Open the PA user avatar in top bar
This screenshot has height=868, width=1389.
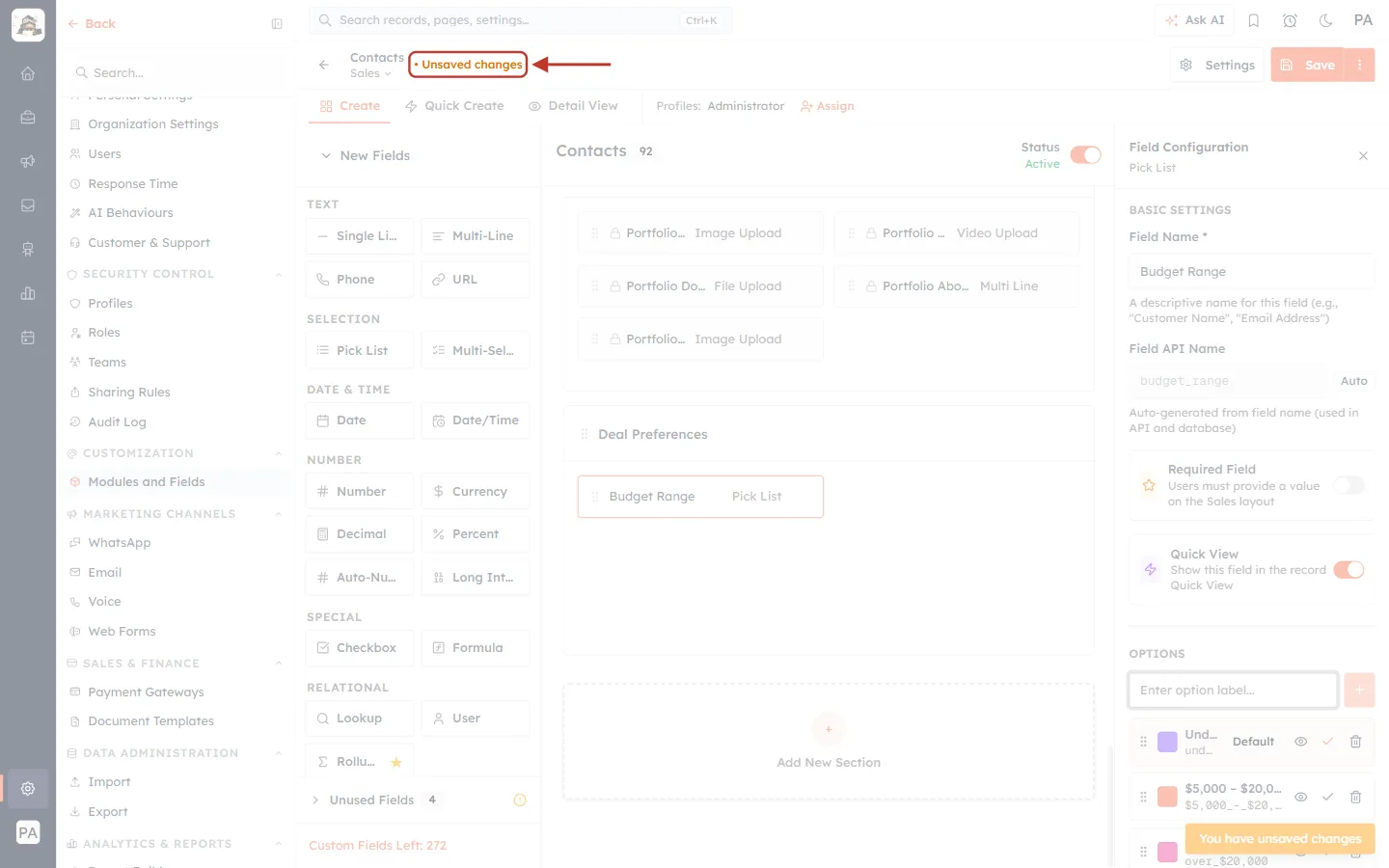click(1363, 20)
